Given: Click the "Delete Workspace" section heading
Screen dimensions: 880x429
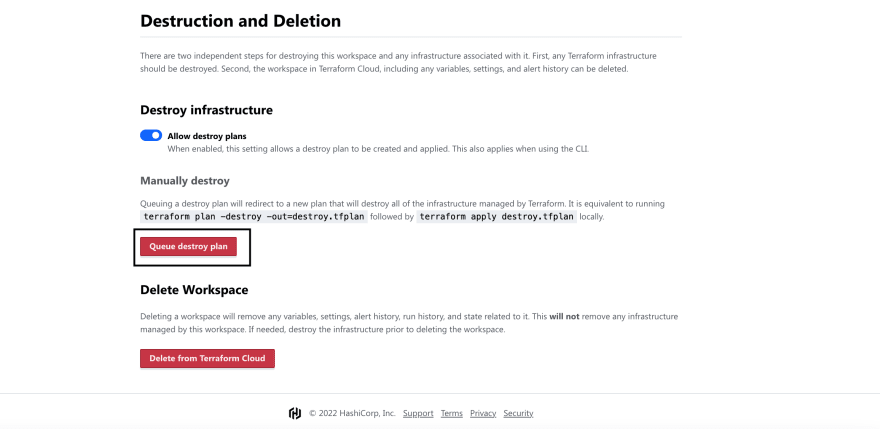Looking at the screenshot, I should (194, 290).
